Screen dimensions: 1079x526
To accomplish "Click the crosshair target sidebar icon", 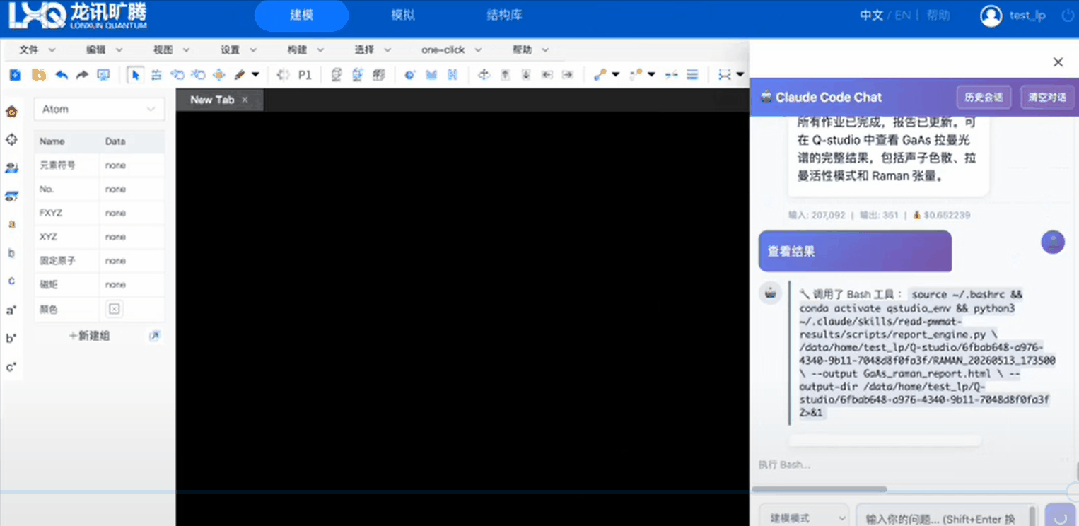I will tap(12, 140).
